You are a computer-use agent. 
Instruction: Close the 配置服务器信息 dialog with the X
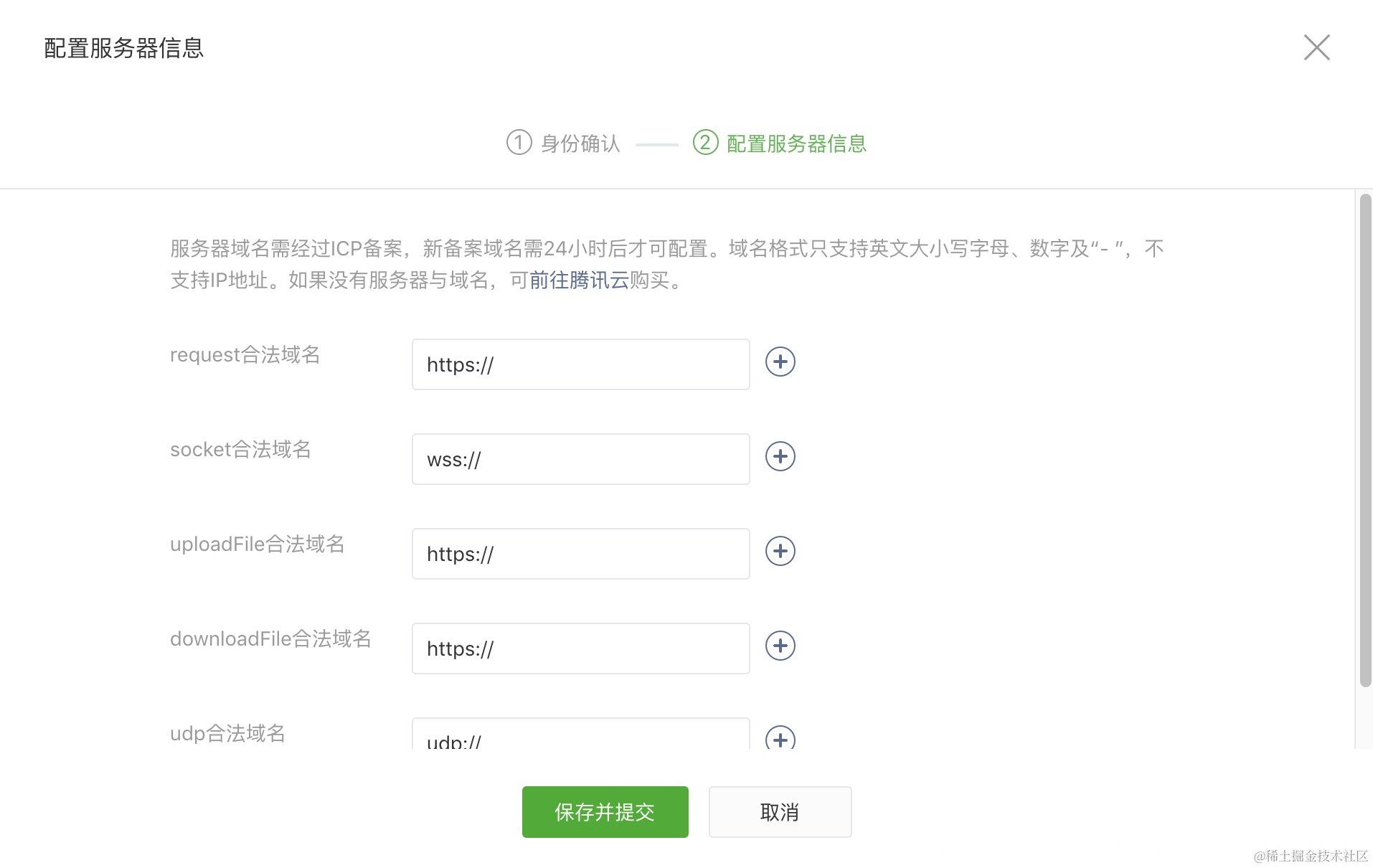click(x=1317, y=47)
